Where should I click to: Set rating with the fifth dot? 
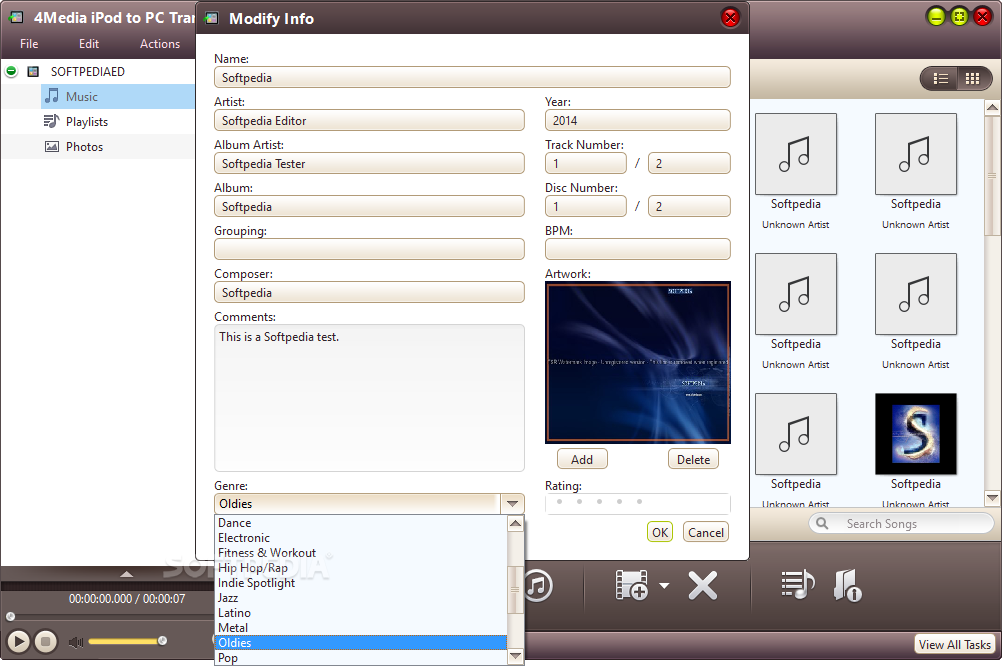pyautogui.click(x=639, y=502)
